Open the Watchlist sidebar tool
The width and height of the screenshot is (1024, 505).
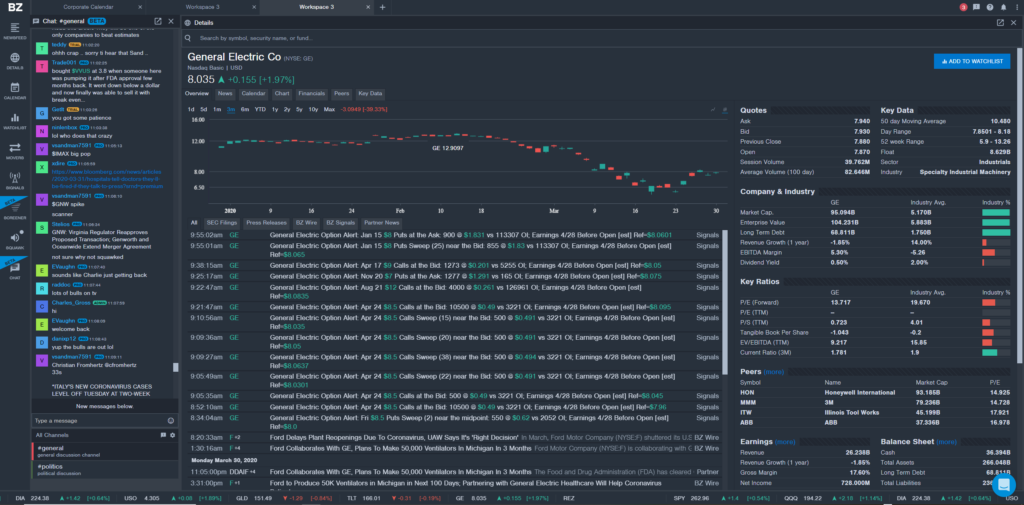[14, 121]
